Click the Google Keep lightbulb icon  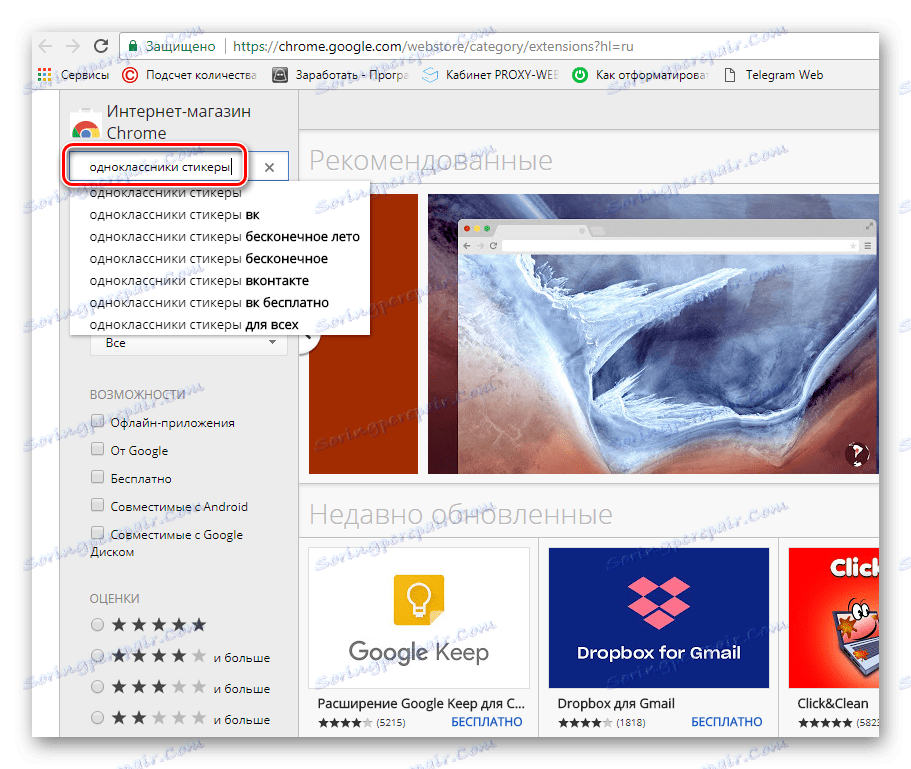pos(418,600)
